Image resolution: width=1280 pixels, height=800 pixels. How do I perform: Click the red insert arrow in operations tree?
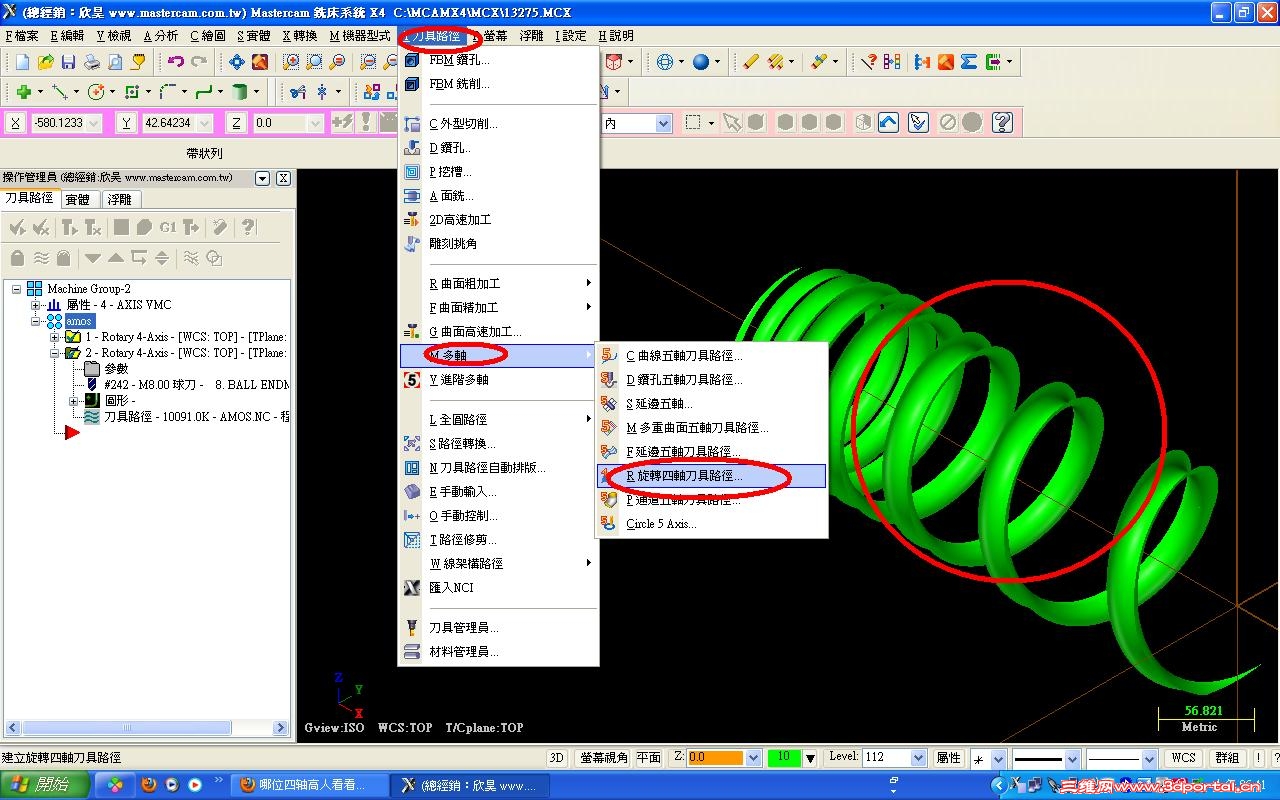tap(72, 433)
